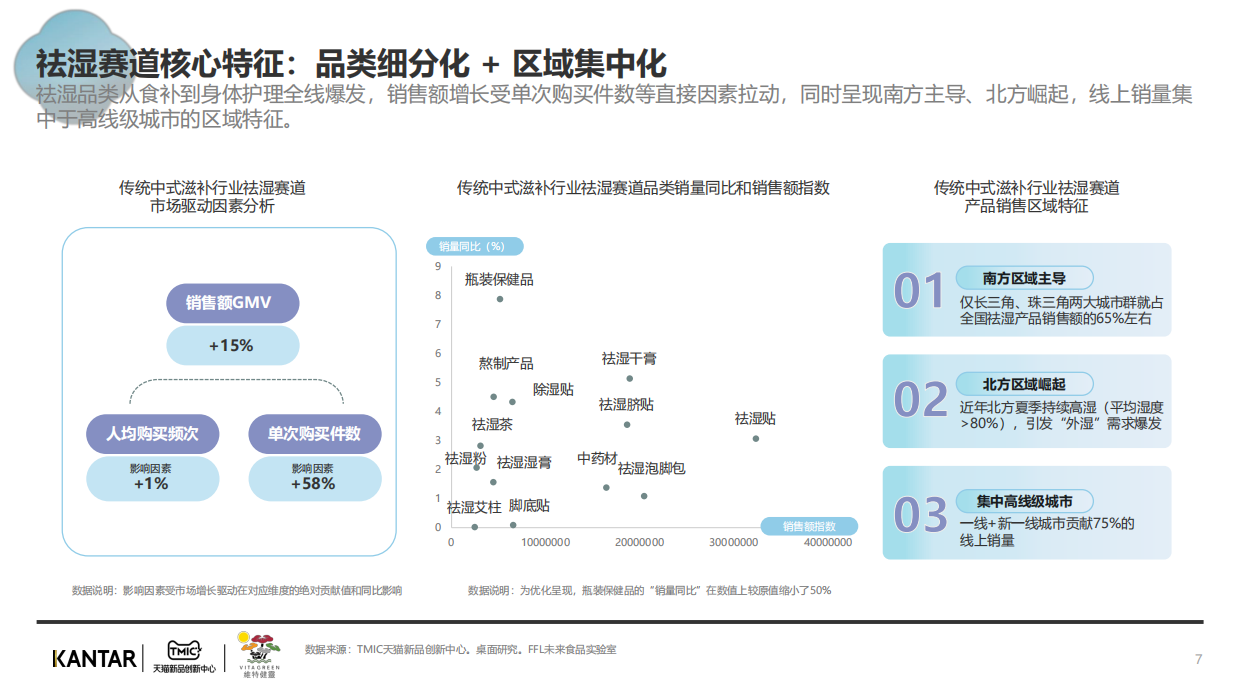Click the 销售额指数 axis label

810,525
